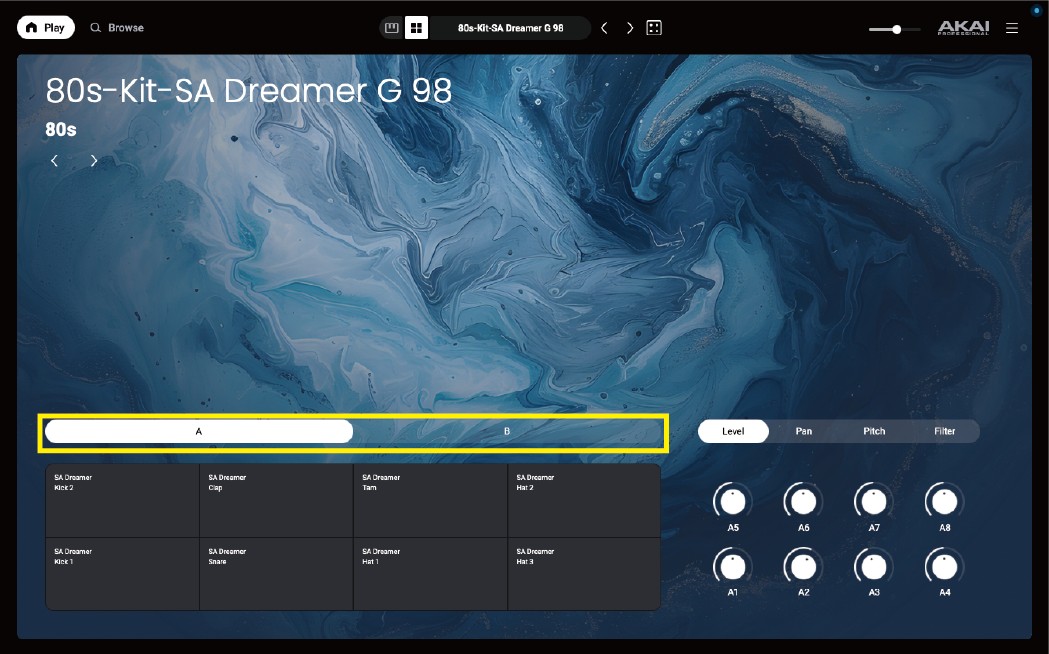
Task: Switch to pad bank B
Action: [507, 432]
